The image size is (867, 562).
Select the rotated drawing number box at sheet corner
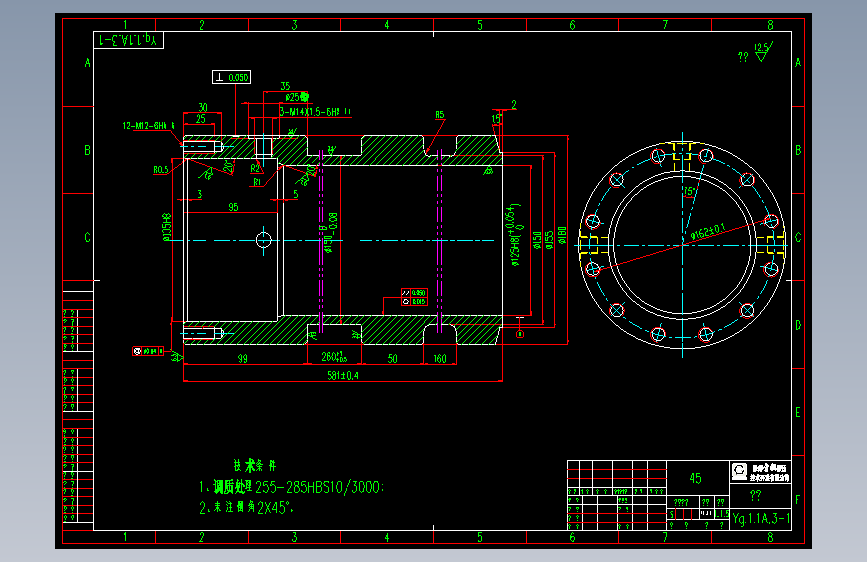(128, 40)
